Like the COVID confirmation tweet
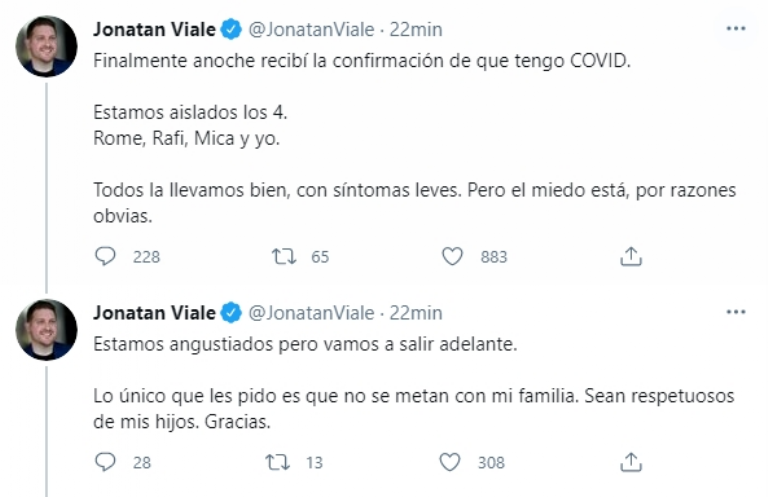The width and height of the screenshot is (768, 497). (452, 257)
